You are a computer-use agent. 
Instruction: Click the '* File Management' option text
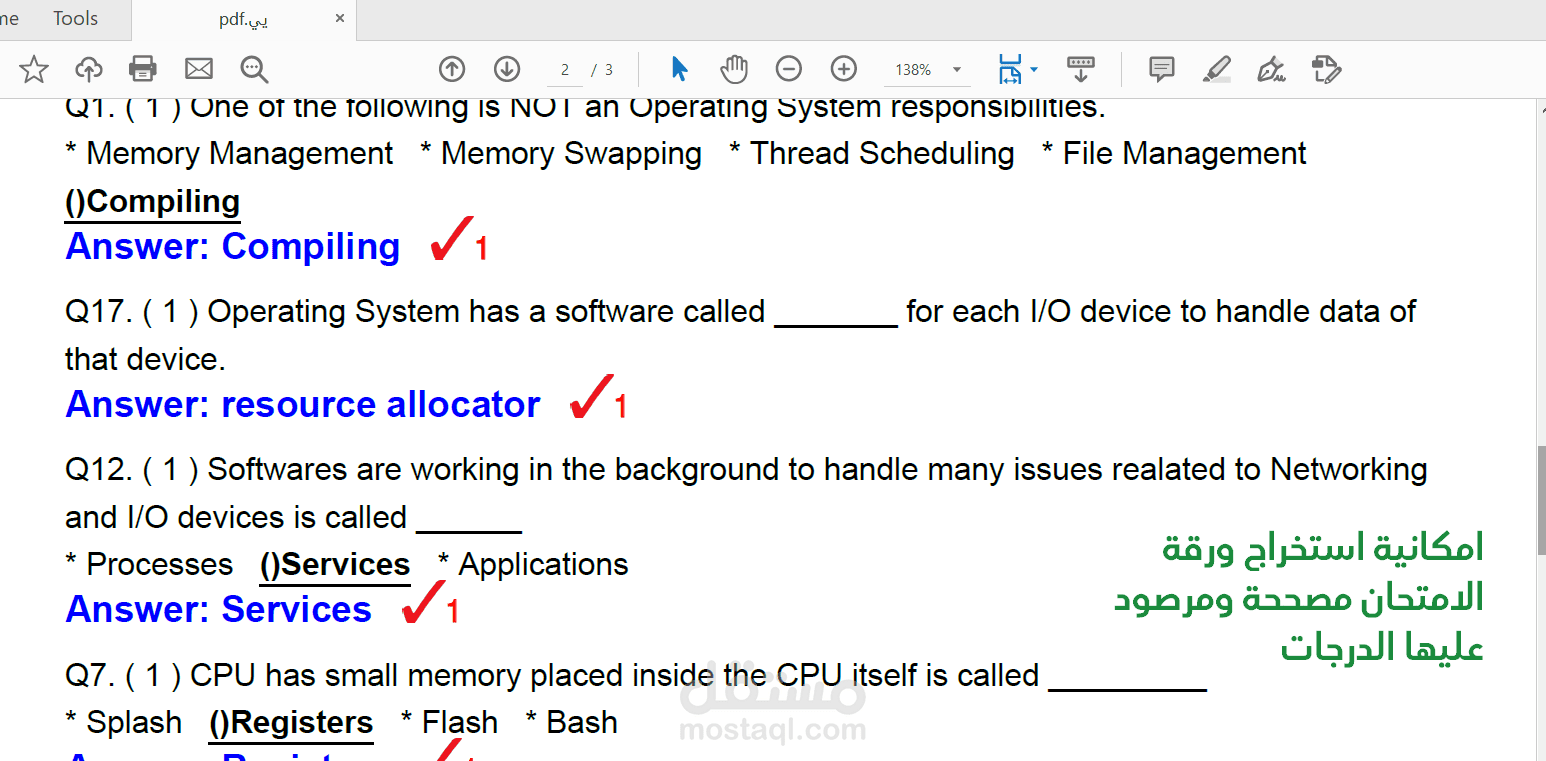click(1174, 154)
